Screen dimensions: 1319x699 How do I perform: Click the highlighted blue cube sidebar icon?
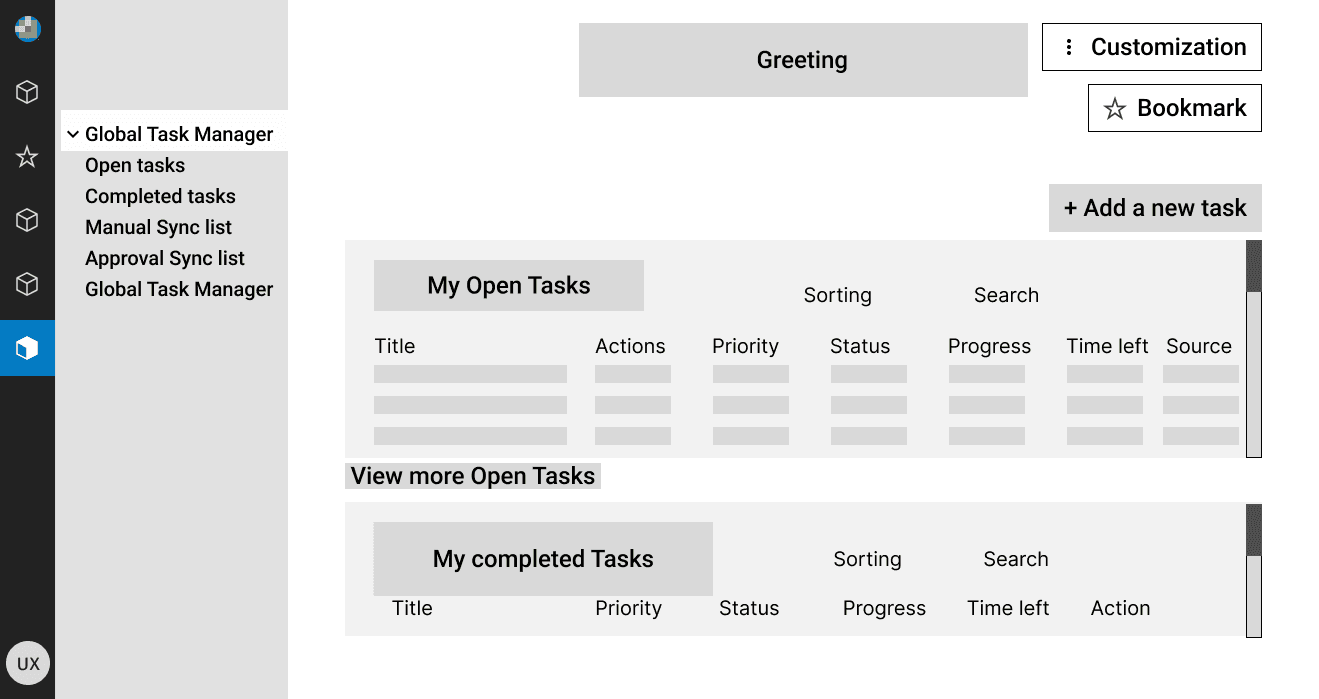[27, 348]
